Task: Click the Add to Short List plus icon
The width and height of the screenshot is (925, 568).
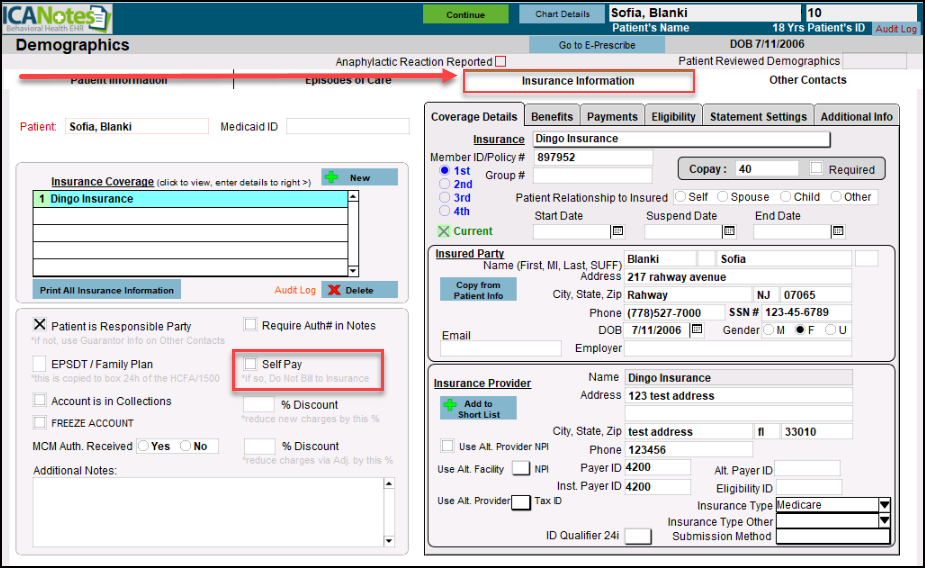Action: click(450, 403)
